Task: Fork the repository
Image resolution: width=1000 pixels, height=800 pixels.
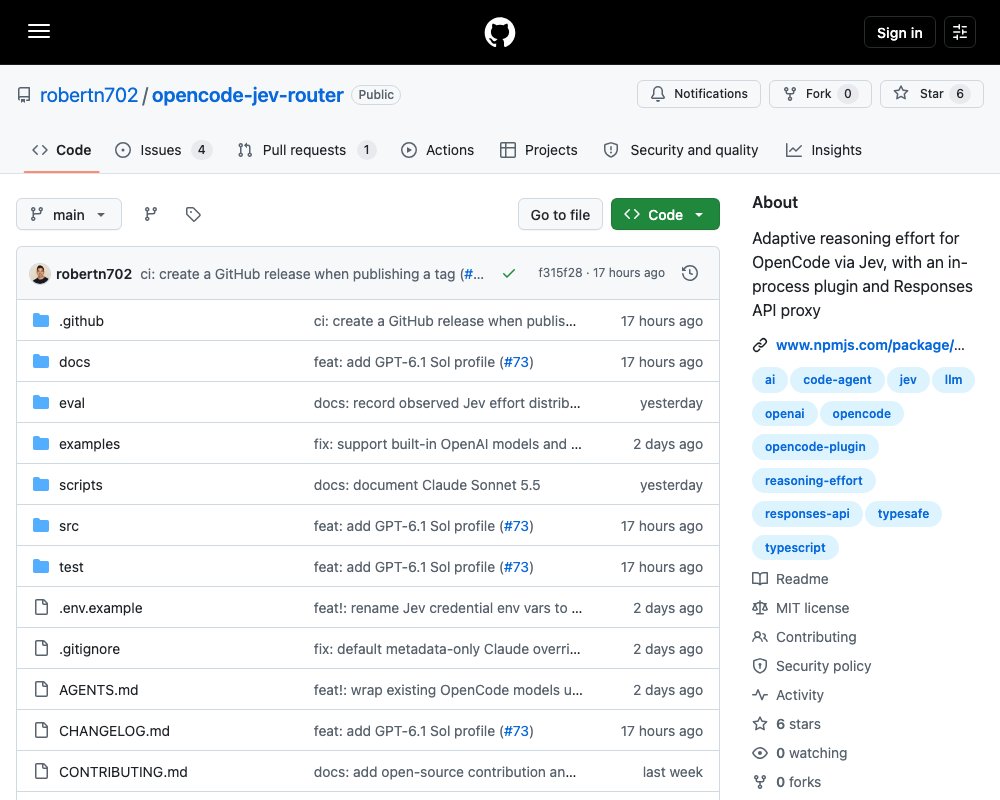Action: point(820,94)
